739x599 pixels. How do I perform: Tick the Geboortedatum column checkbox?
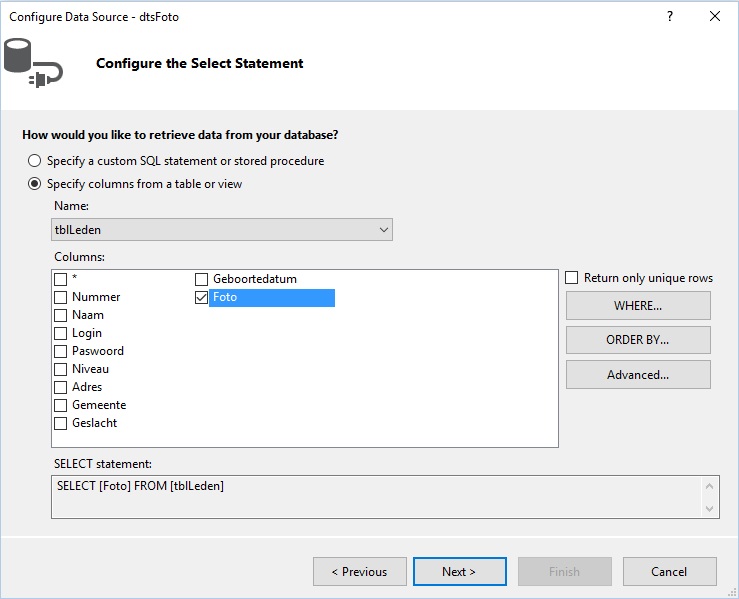coord(201,279)
